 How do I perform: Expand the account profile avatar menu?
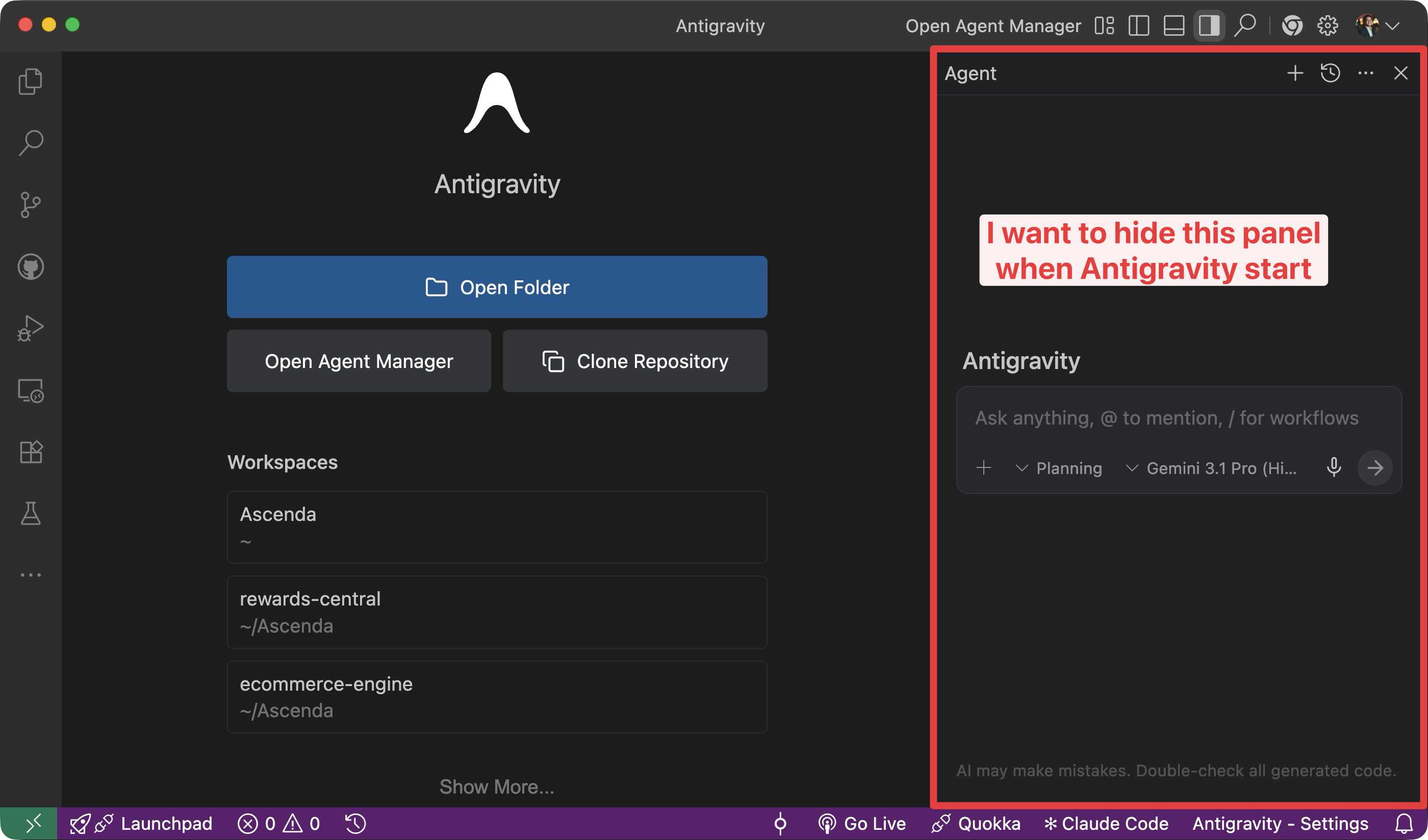(x=1377, y=25)
